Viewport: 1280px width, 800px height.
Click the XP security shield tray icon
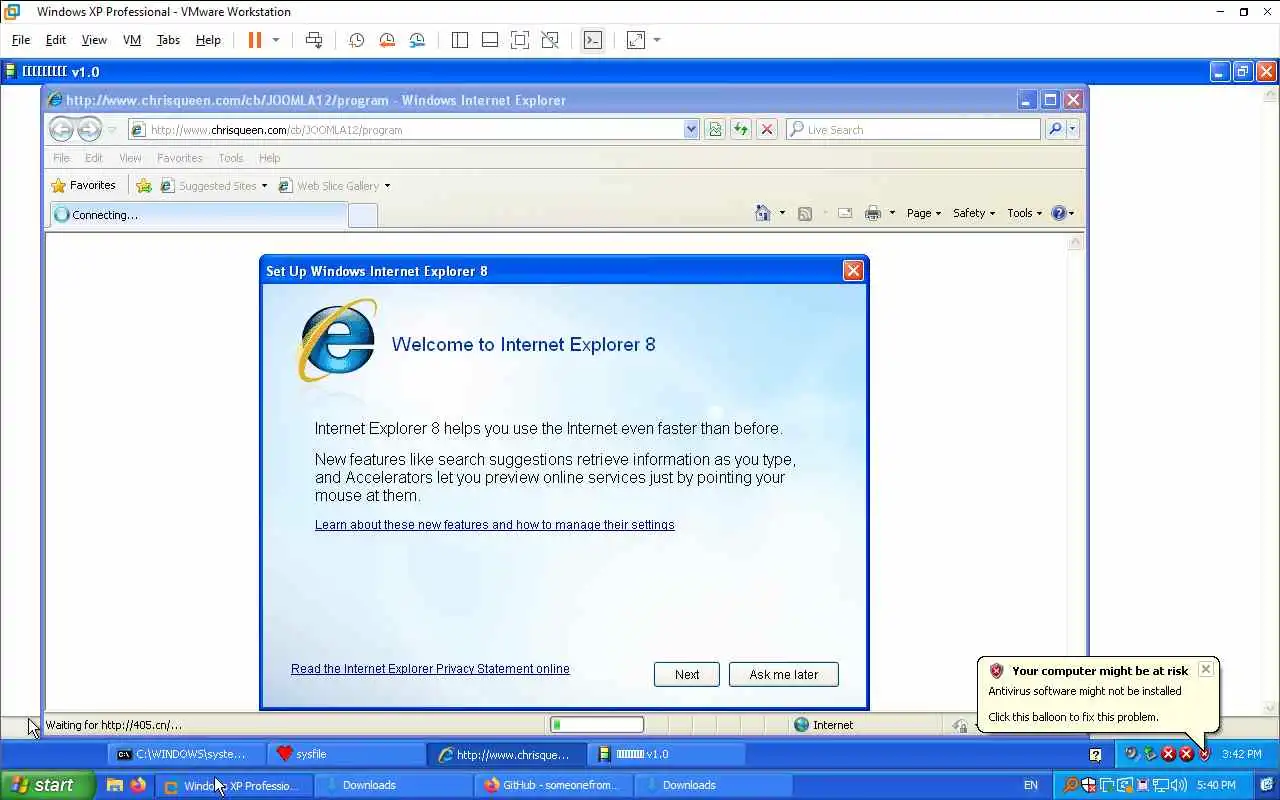click(1204, 754)
